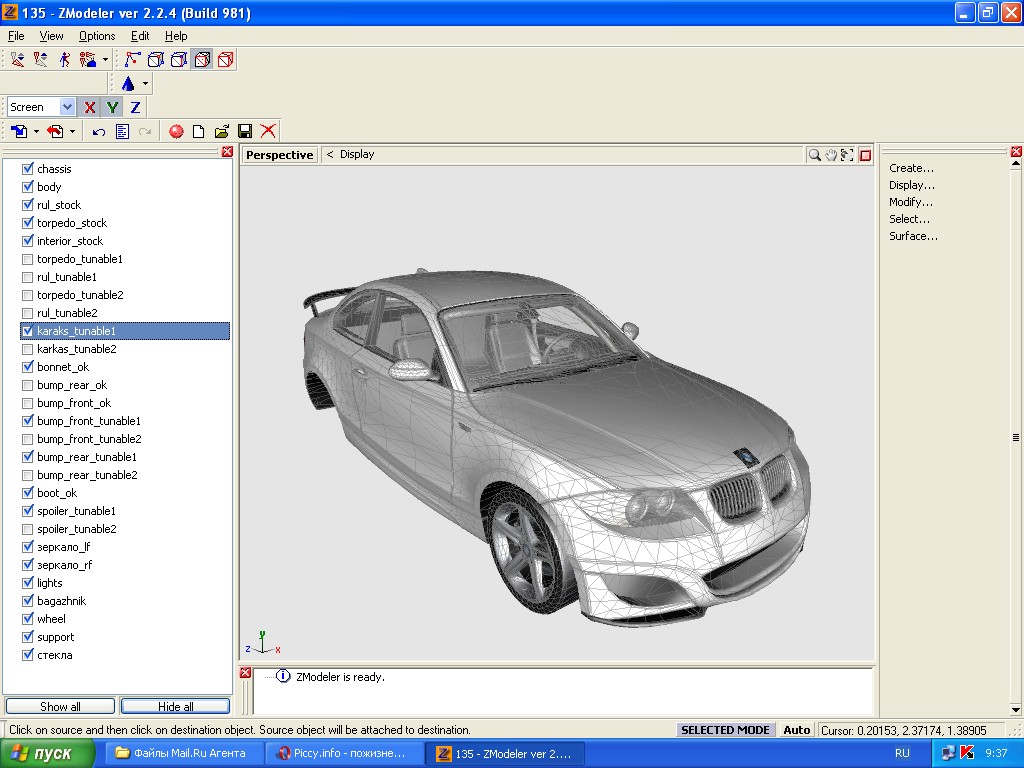Expand the Surface... command group
Screen dimensions: 1024x768
(x=913, y=236)
